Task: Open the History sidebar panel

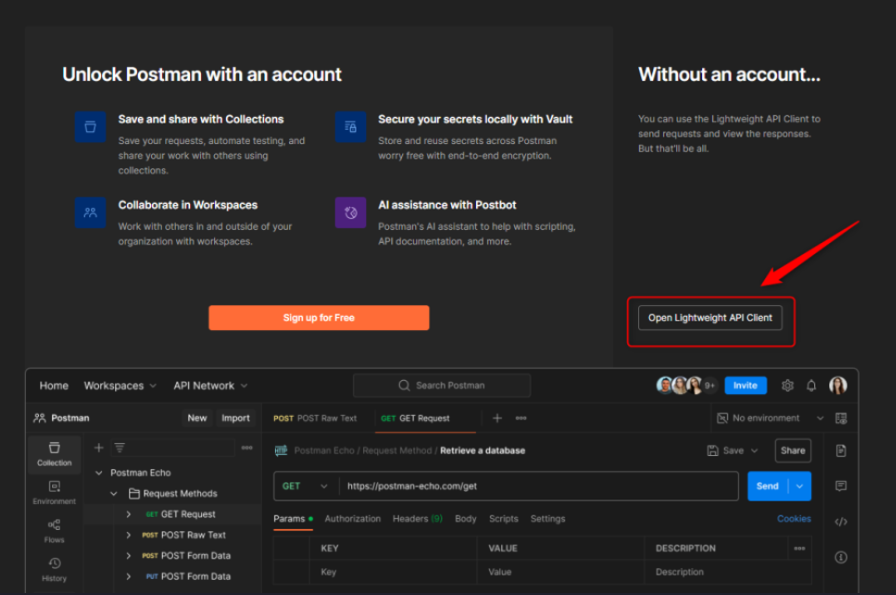Action: coord(54,569)
